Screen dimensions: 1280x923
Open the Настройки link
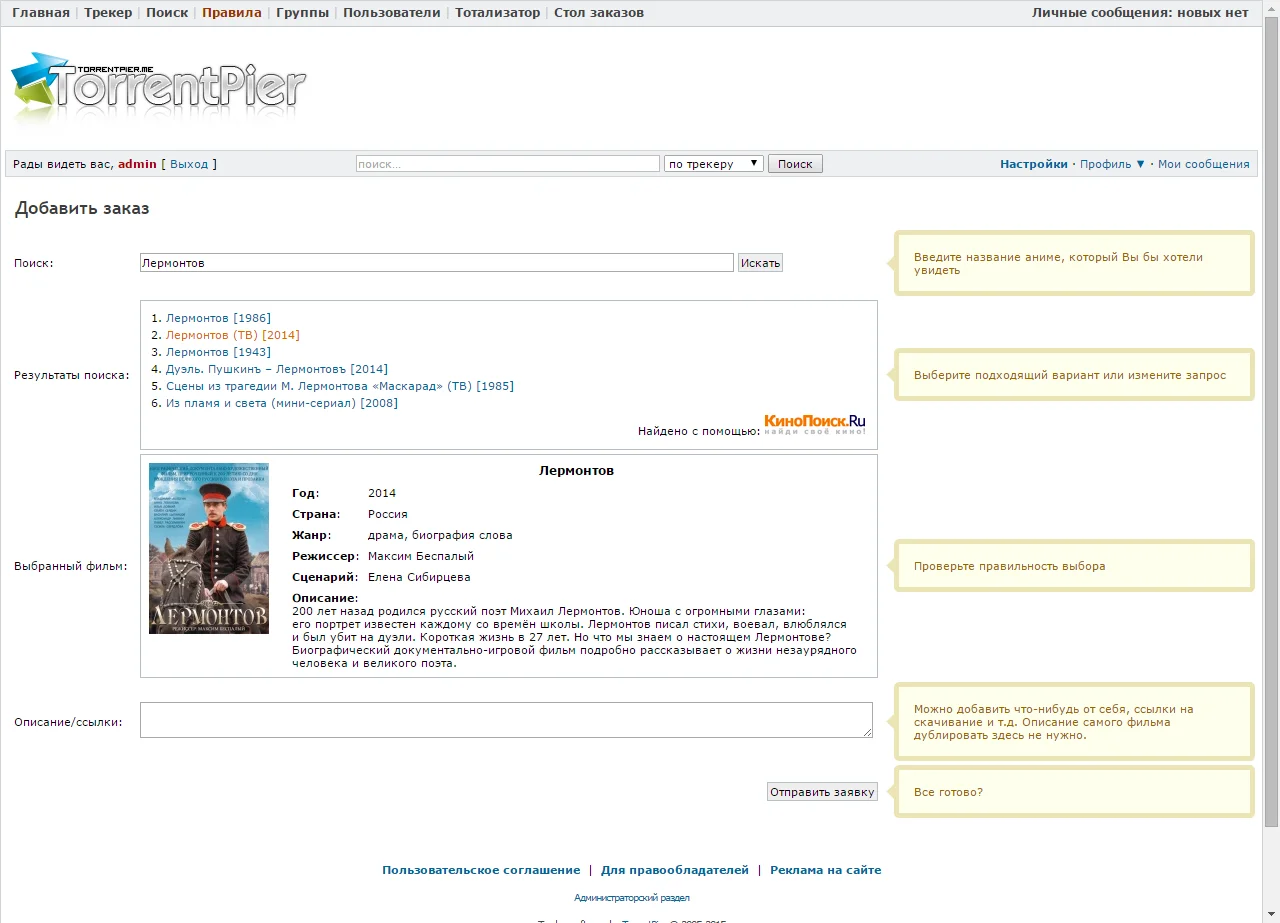click(x=1034, y=164)
